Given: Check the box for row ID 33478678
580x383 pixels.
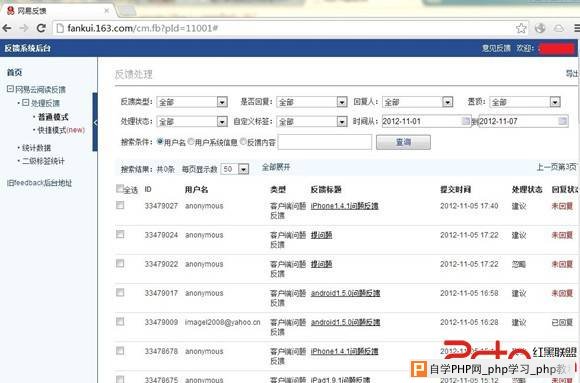Looking at the screenshot, I should click(120, 350).
